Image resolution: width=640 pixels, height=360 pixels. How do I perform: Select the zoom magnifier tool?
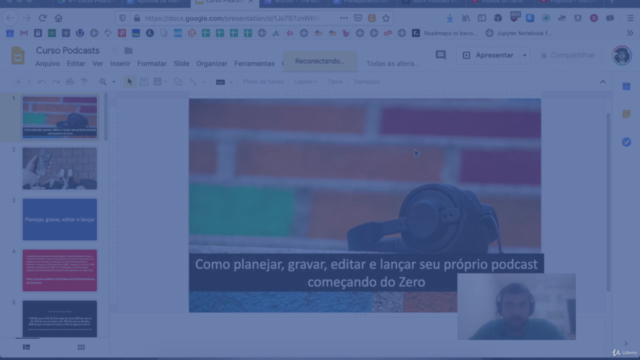click(x=103, y=82)
